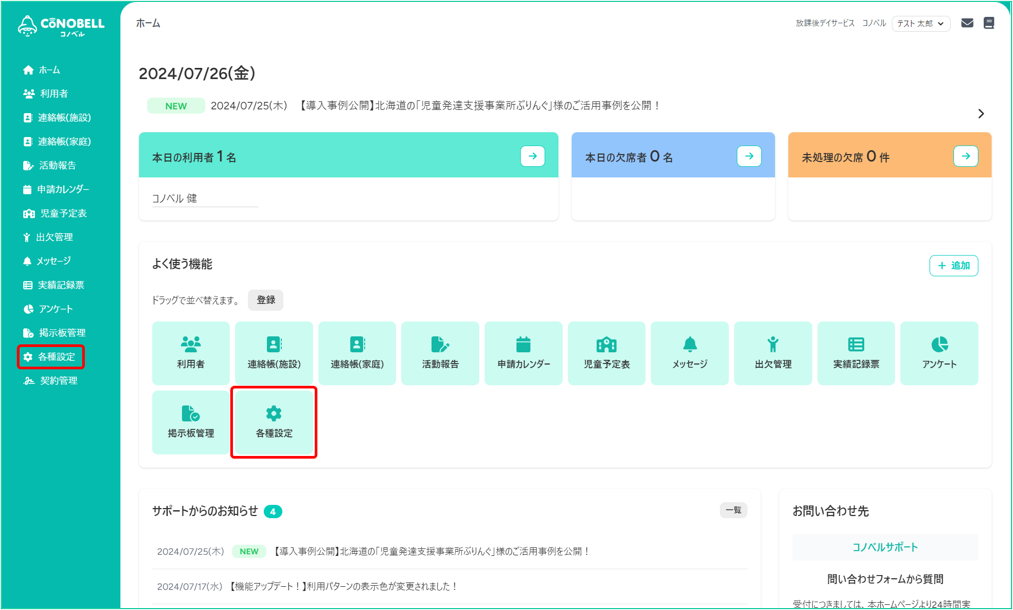The width and height of the screenshot is (1013, 610).
Task: Open the 連絡帳(家庭) tile in よく使う機能
Action: pyautogui.click(x=357, y=353)
